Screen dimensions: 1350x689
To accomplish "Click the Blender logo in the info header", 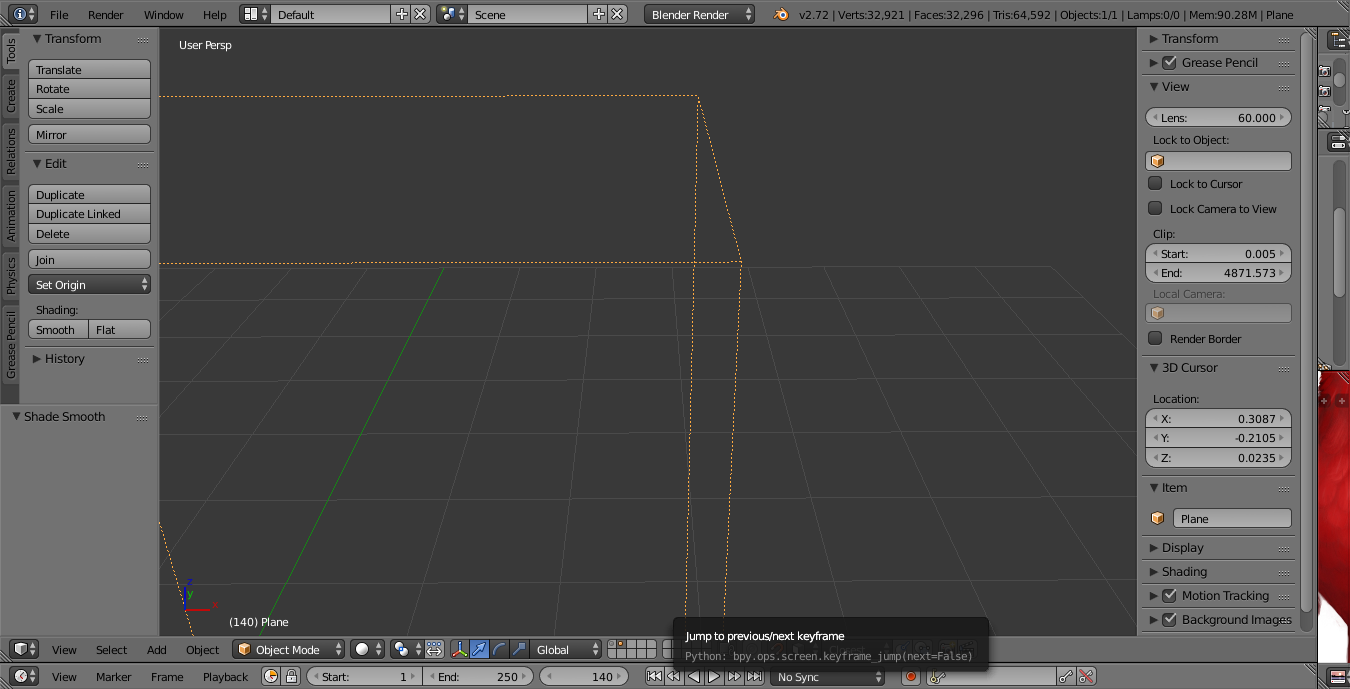I will [780, 14].
